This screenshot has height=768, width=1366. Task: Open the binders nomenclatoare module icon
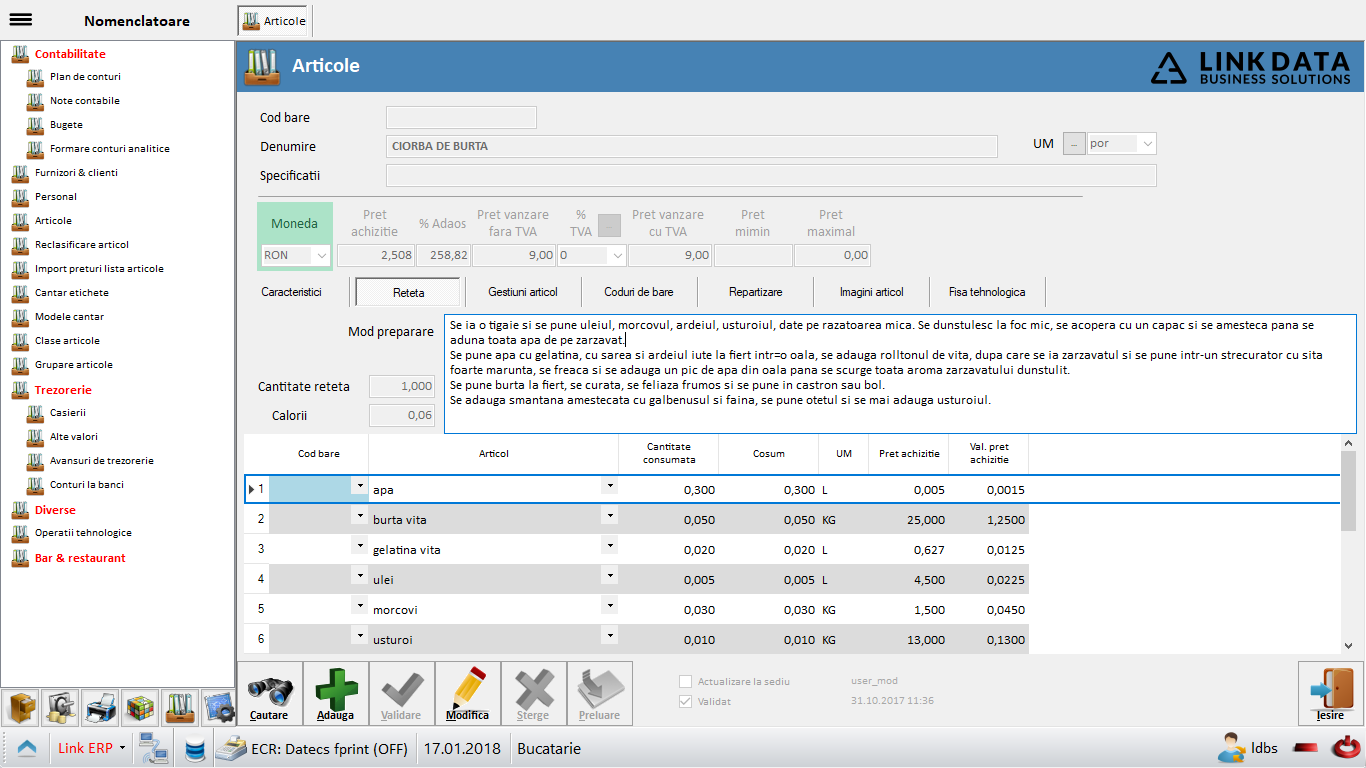point(178,707)
